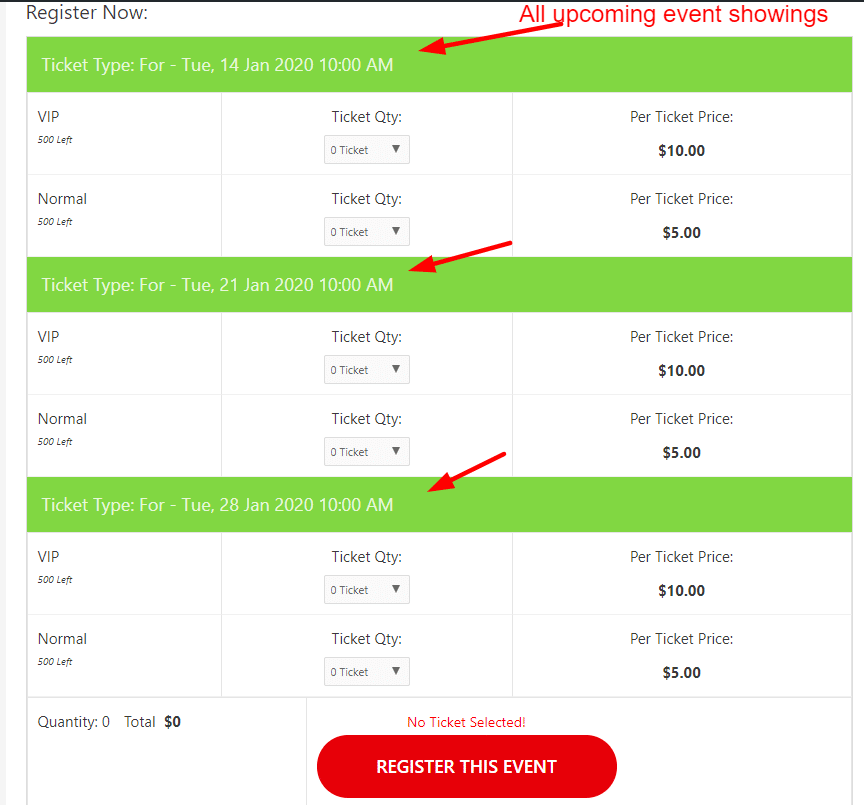The width and height of the screenshot is (864, 805).
Task: Click the Normal label under 28 Jan showing
Action: [62, 639]
